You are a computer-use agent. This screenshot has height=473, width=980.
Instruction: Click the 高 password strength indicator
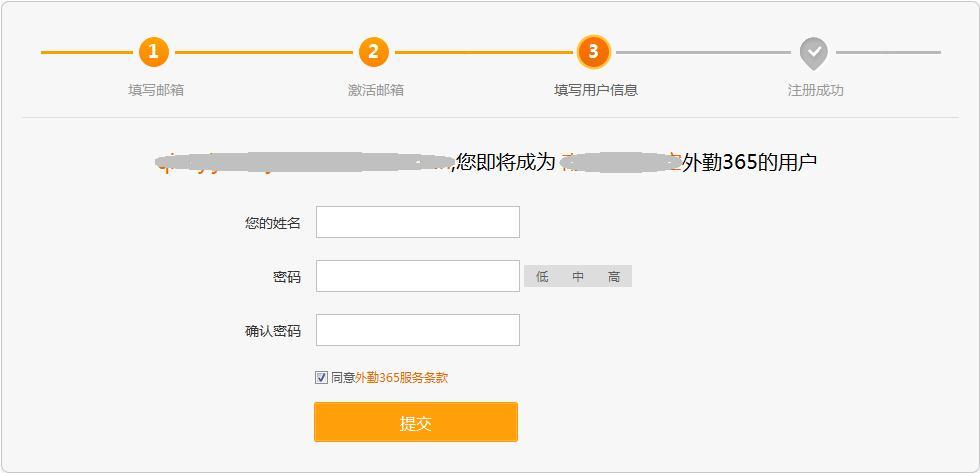614,277
